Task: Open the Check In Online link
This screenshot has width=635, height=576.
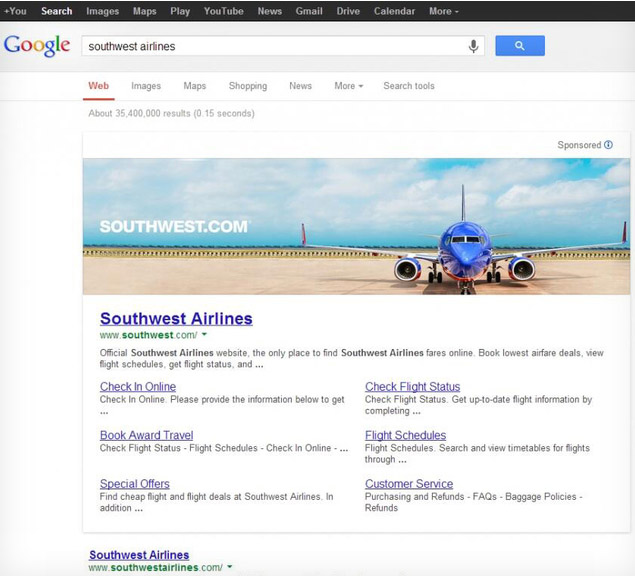Action: point(138,387)
